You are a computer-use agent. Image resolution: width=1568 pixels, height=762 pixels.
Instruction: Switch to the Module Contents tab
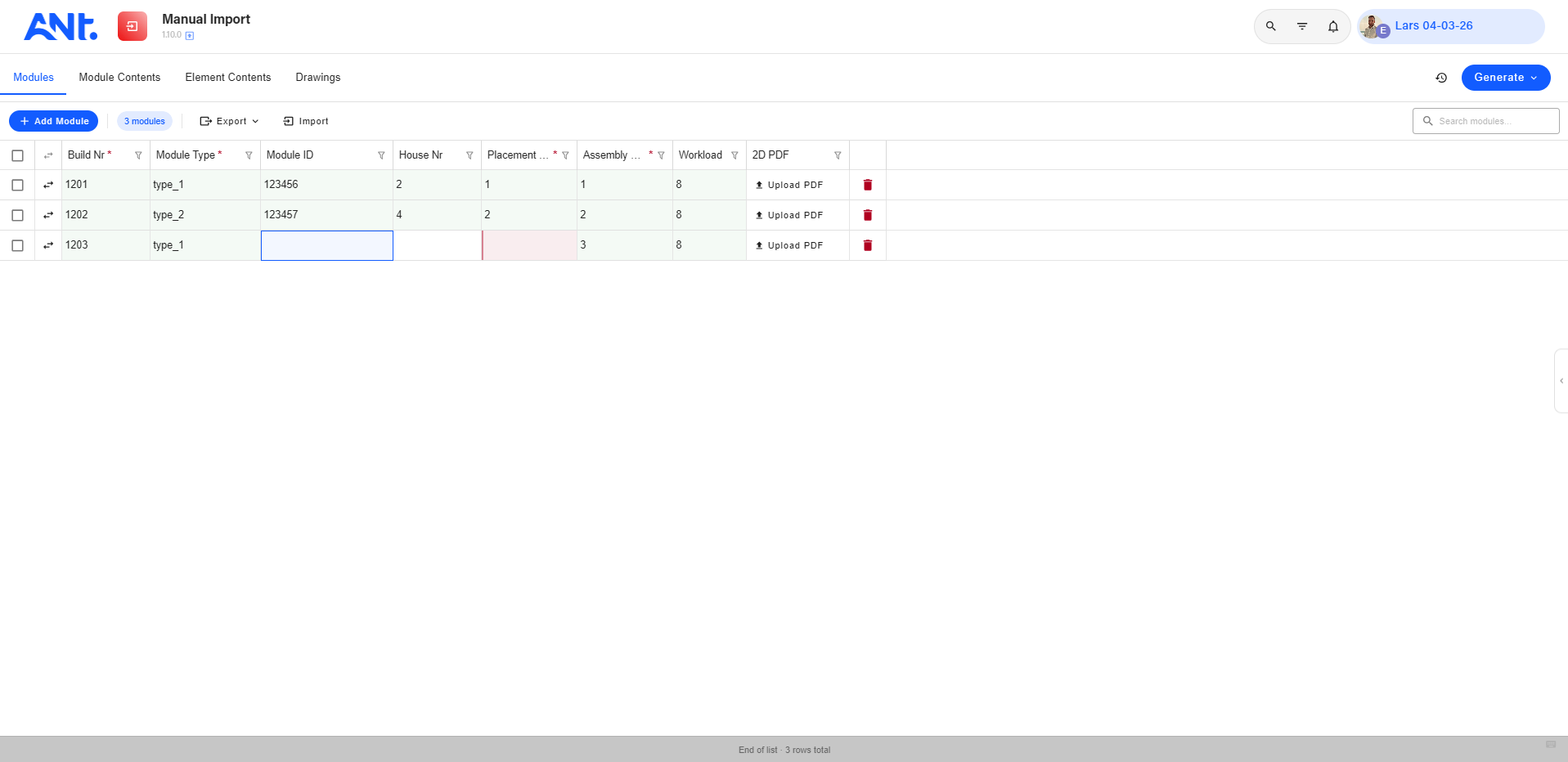(119, 78)
